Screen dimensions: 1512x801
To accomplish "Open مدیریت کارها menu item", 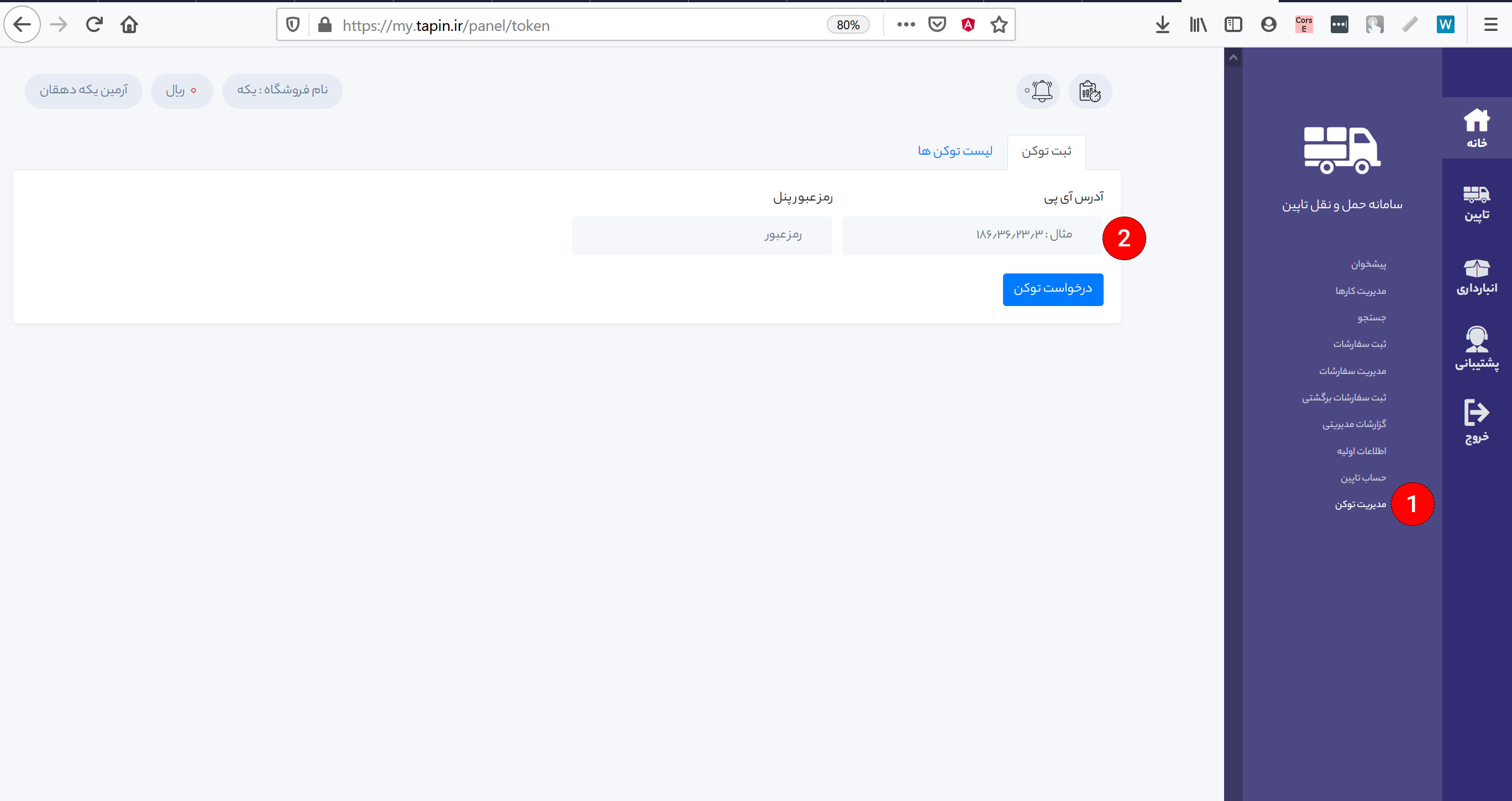I will pos(1361,291).
